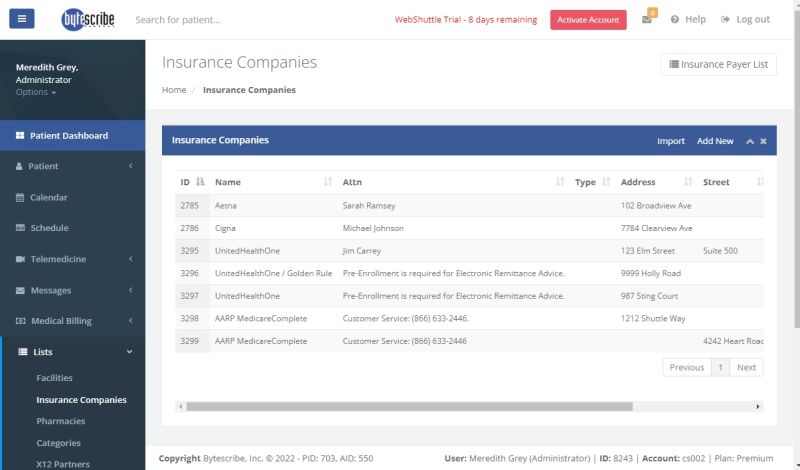The width and height of the screenshot is (800, 470).
Task: Collapse the Insurance Companies panel chevron
Action: click(750, 141)
